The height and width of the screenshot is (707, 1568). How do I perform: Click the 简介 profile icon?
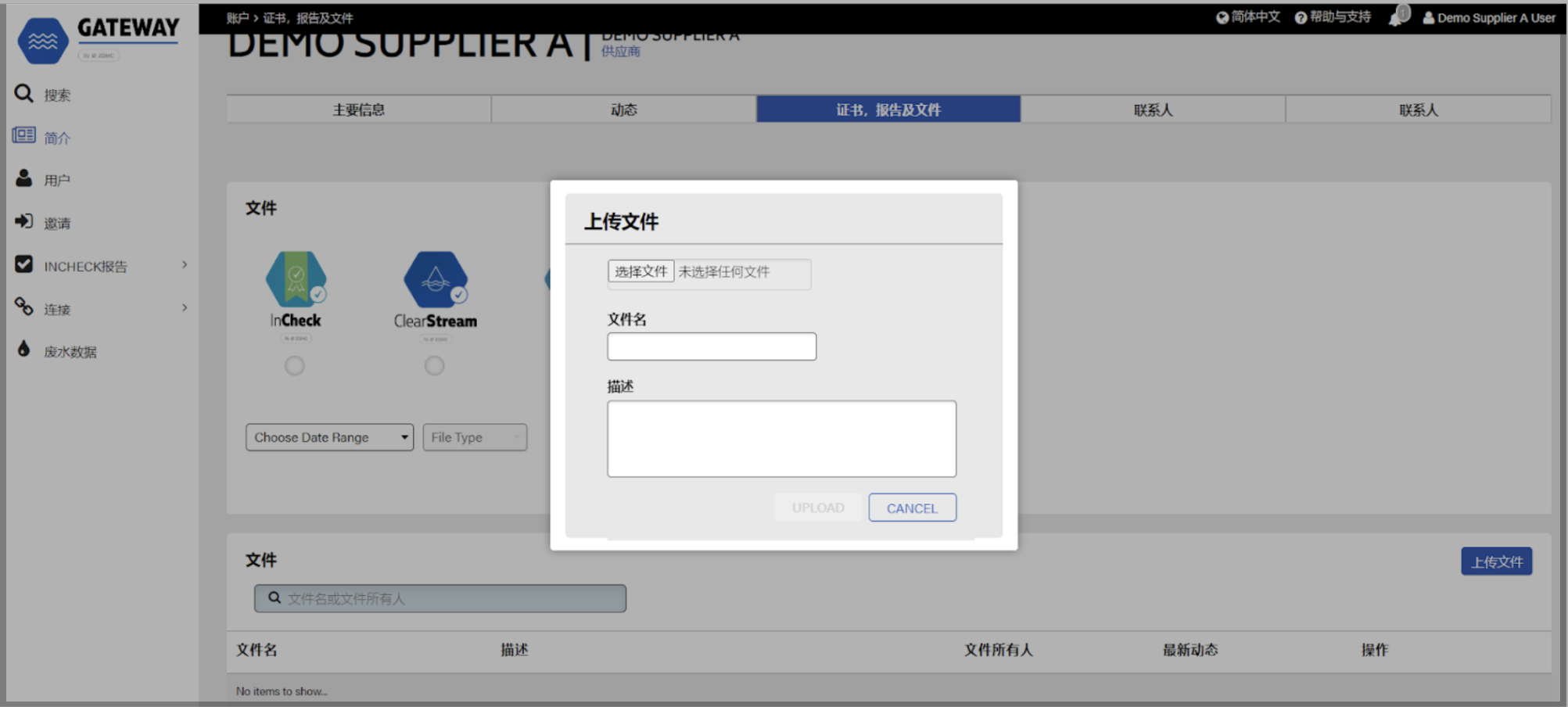[x=23, y=135]
